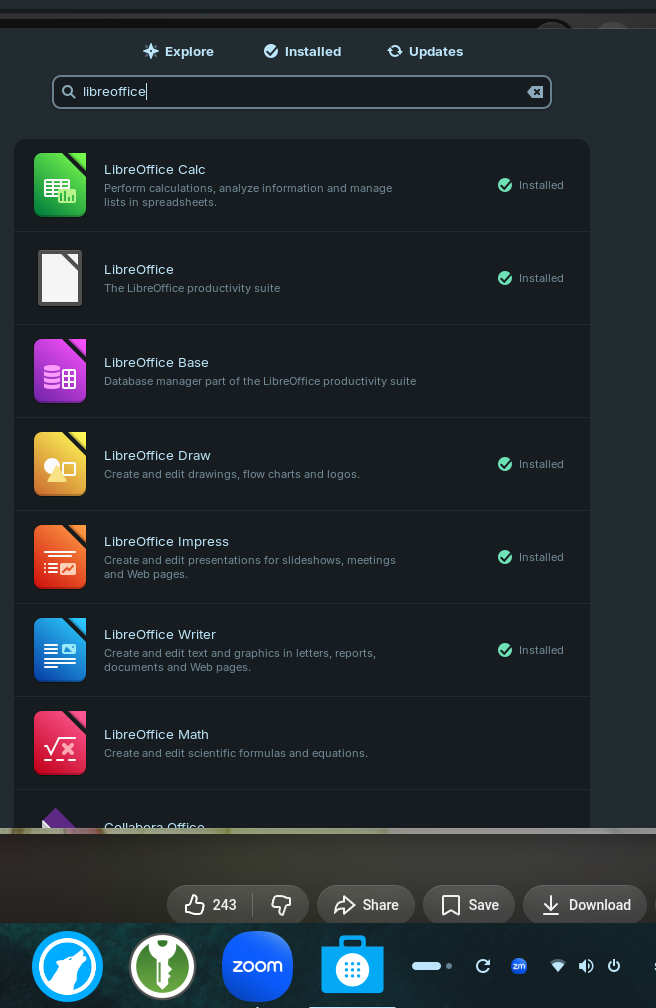The height and width of the screenshot is (1008, 656).
Task: Click the power icon in tray
Action: pyautogui.click(x=614, y=966)
